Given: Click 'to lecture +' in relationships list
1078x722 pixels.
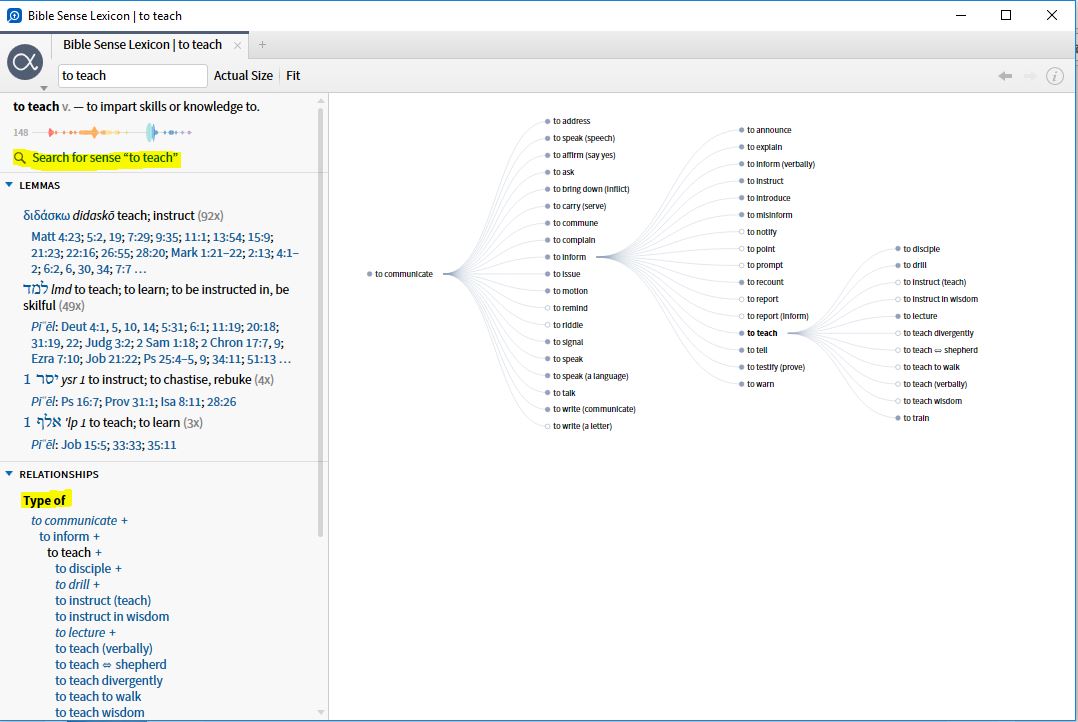Looking at the screenshot, I should click(85, 633).
